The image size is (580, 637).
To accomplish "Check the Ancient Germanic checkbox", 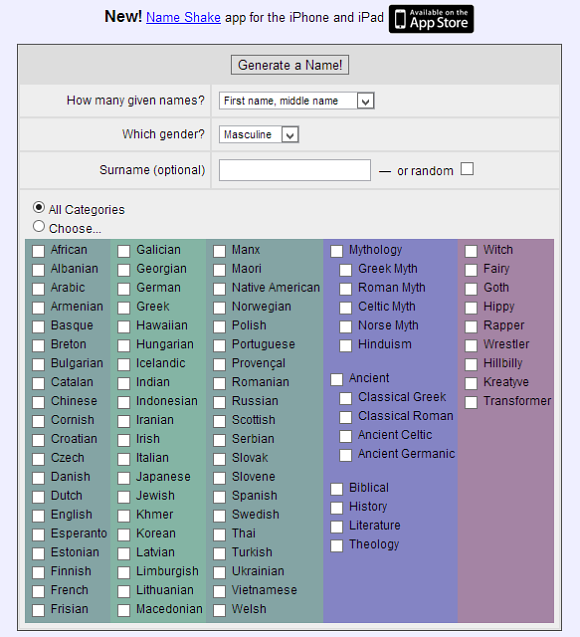I will click(x=346, y=455).
